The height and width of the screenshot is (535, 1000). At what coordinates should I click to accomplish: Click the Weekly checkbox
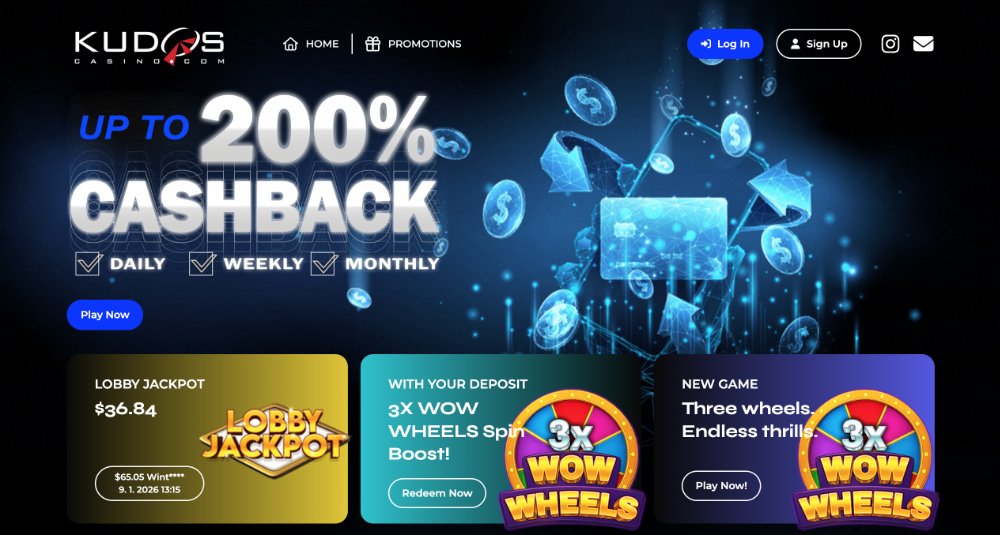tap(202, 263)
